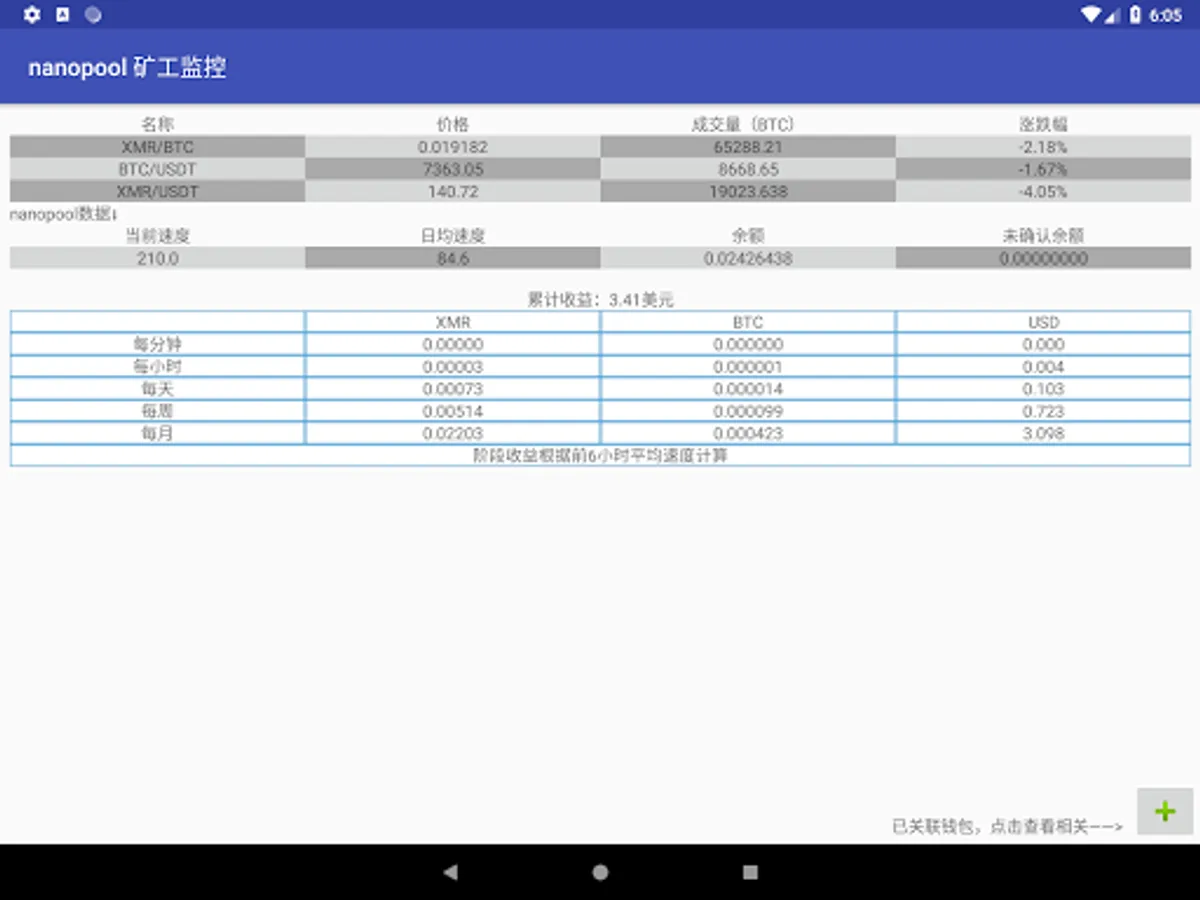This screenshot has width=1200, height=900.
Task: Tap volume value 8668.65
Action: tap(748, 169)
